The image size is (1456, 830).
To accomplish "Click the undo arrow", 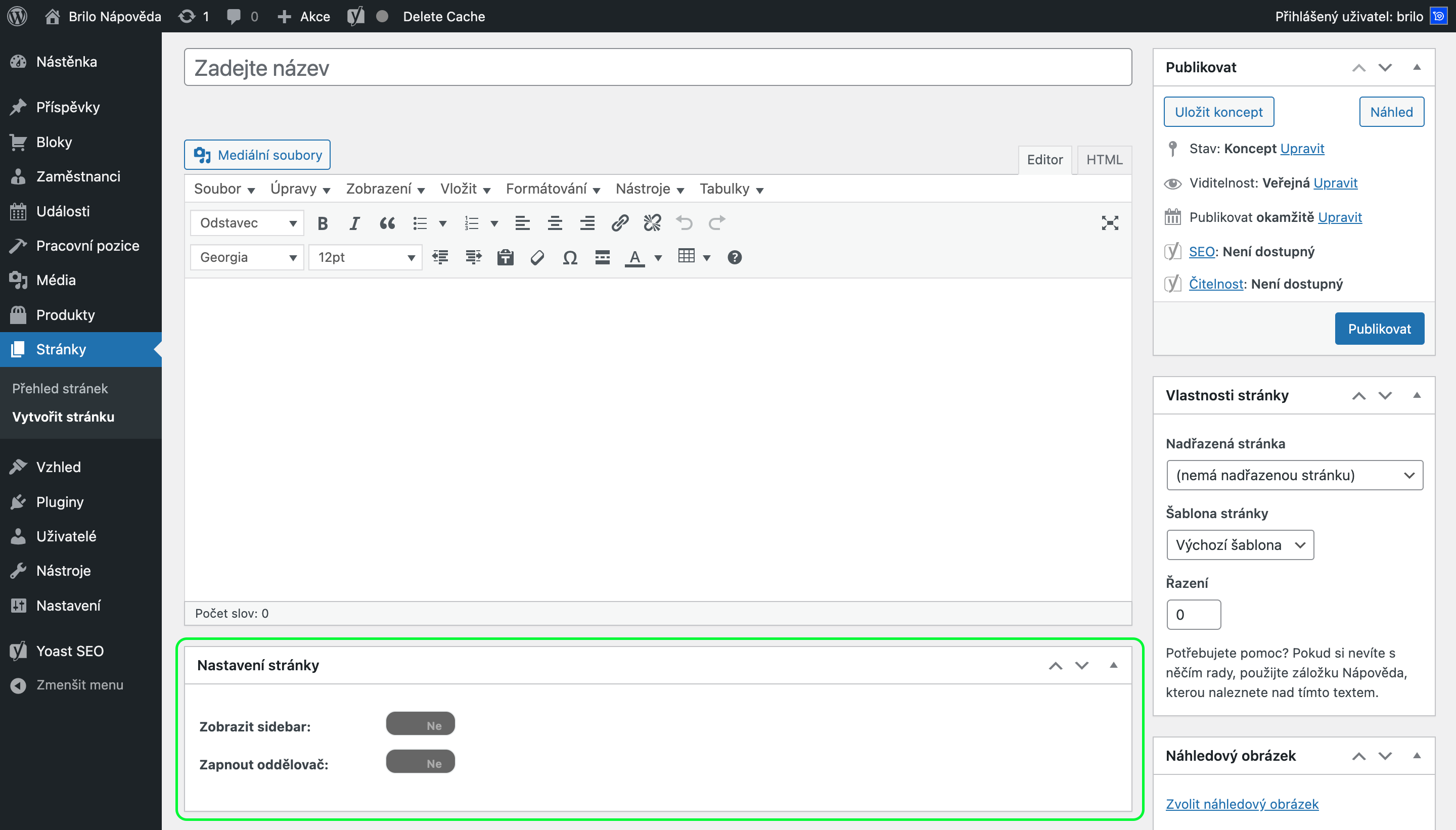I will [x=684, y=223].
